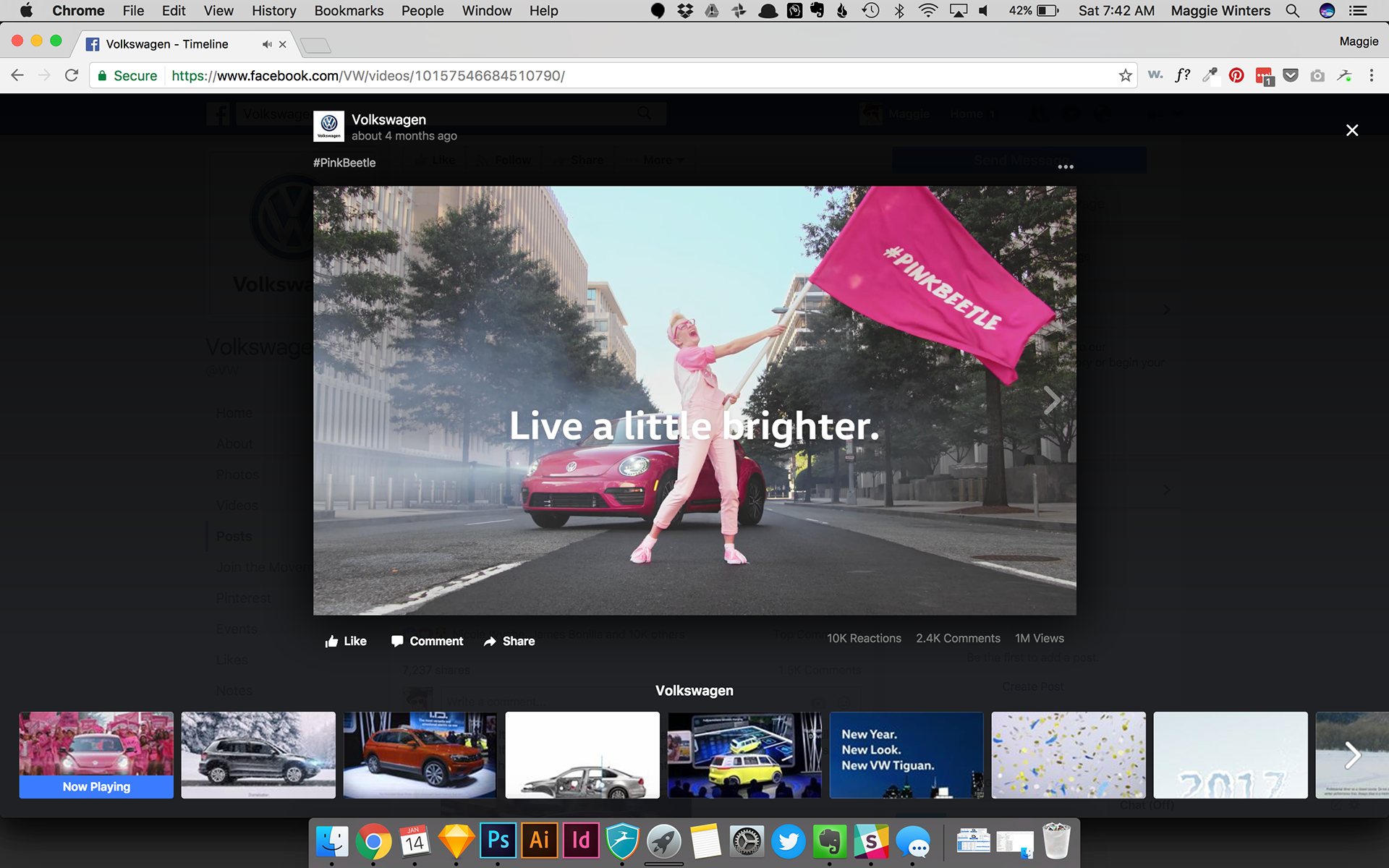This screenshot has width=1389, height=868.
Task: Click the Comment button below video
Action: click(x=427, y=641)
